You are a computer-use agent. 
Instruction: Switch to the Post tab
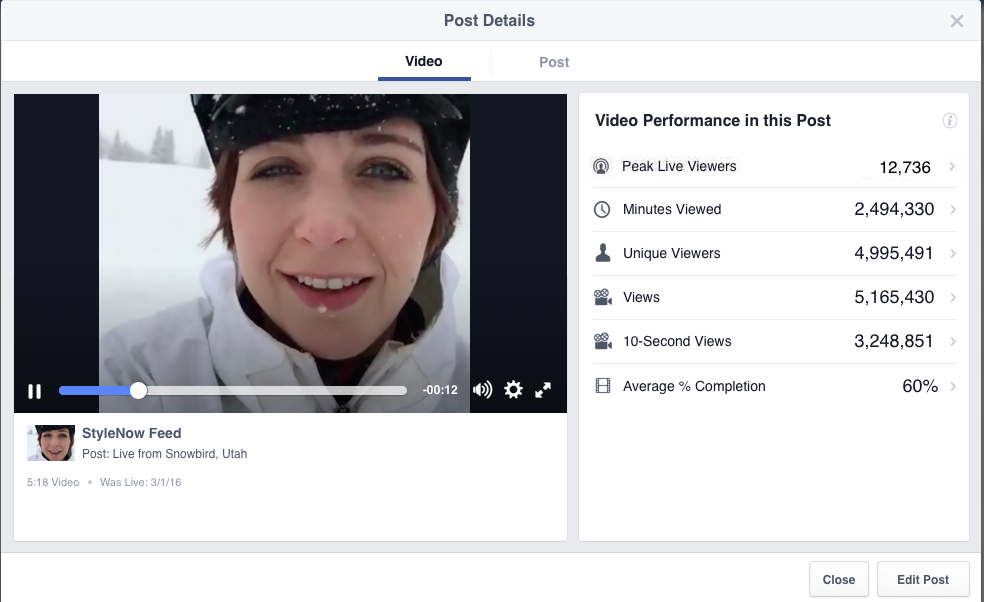554,61
